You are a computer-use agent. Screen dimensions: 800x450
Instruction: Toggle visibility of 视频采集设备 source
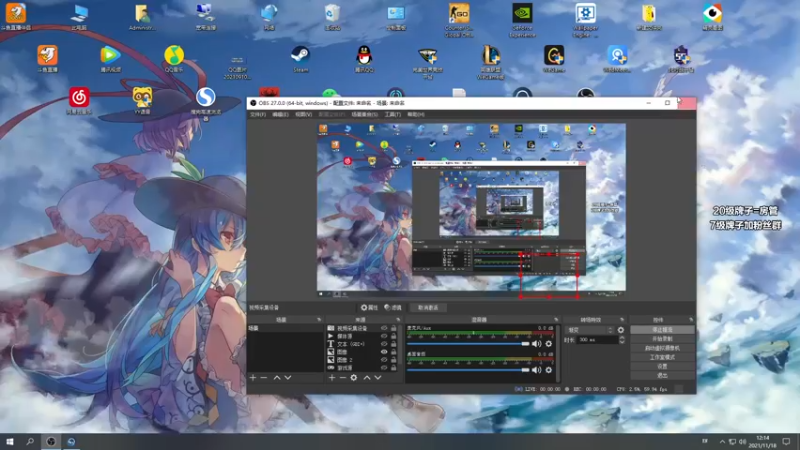click(384, 328)
